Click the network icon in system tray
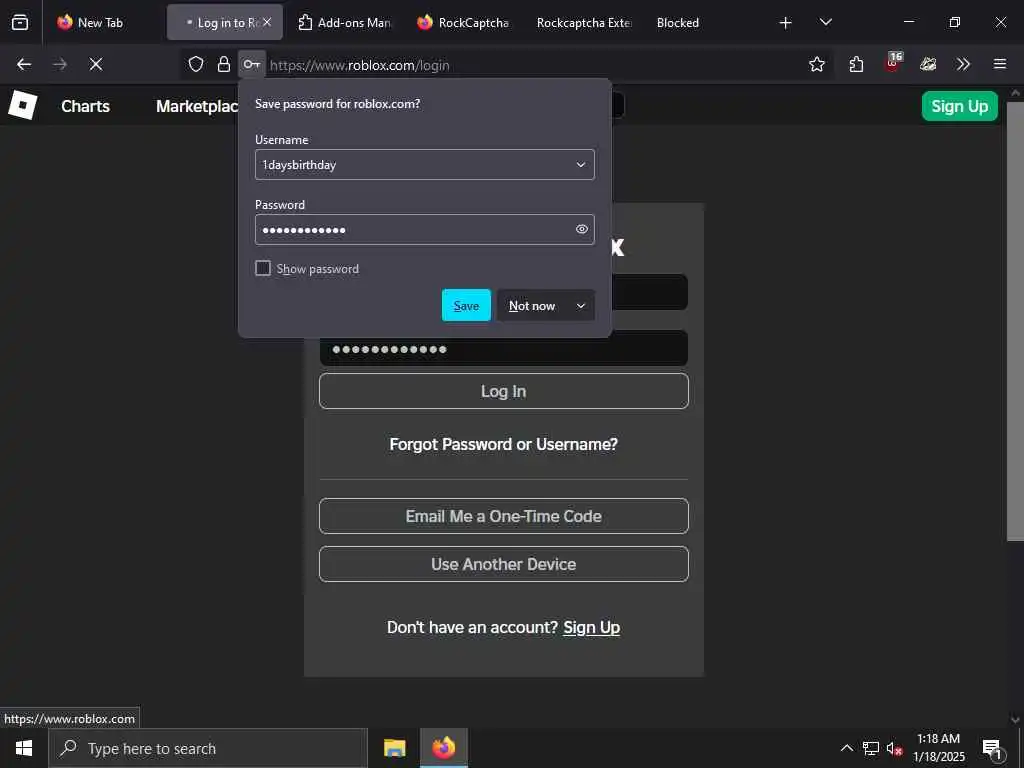This screenshot has height=768, width=1024. tap(870, 748)
